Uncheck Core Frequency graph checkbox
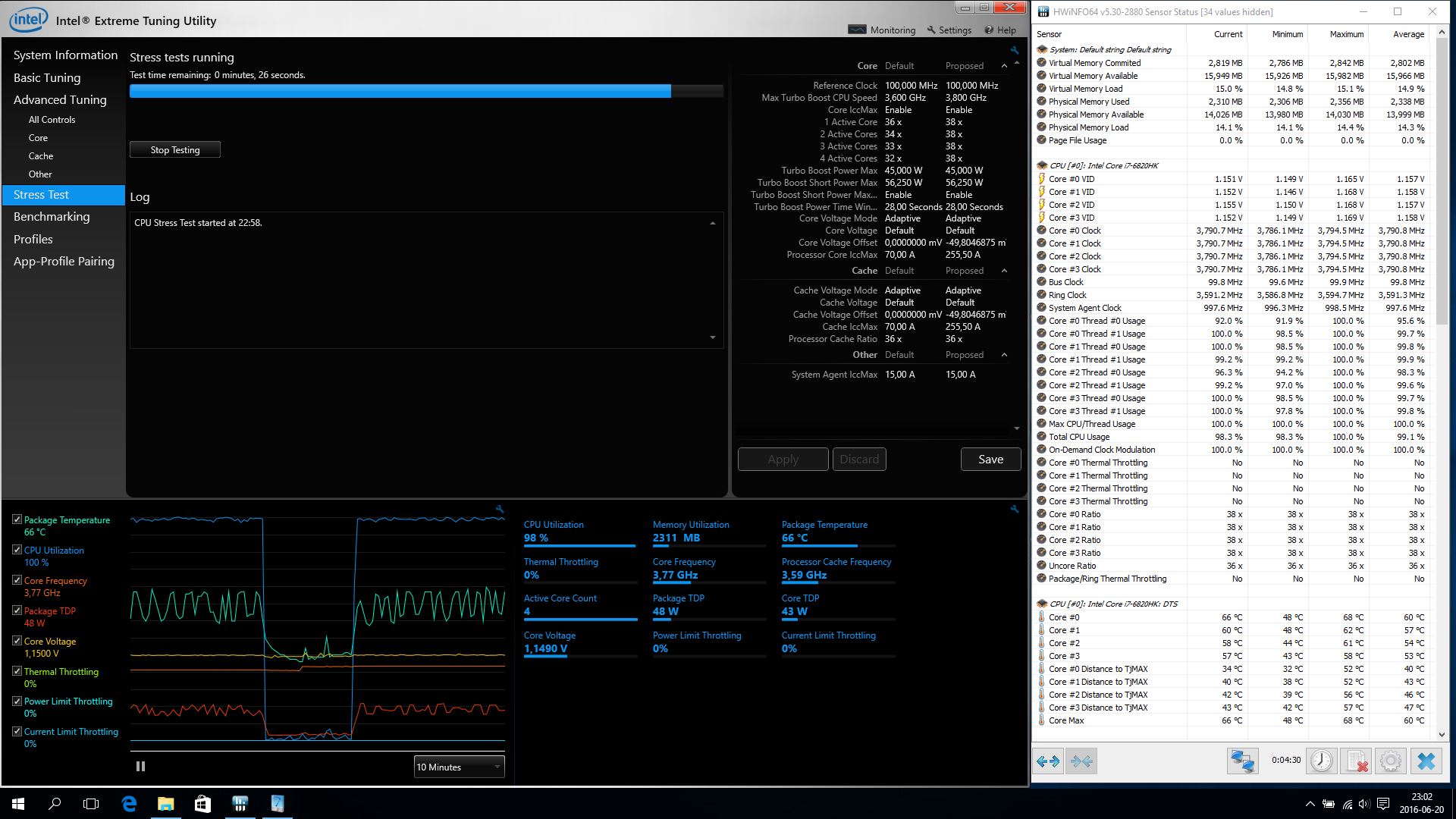This screenshot has width=1456, height=819. (17, 580)
